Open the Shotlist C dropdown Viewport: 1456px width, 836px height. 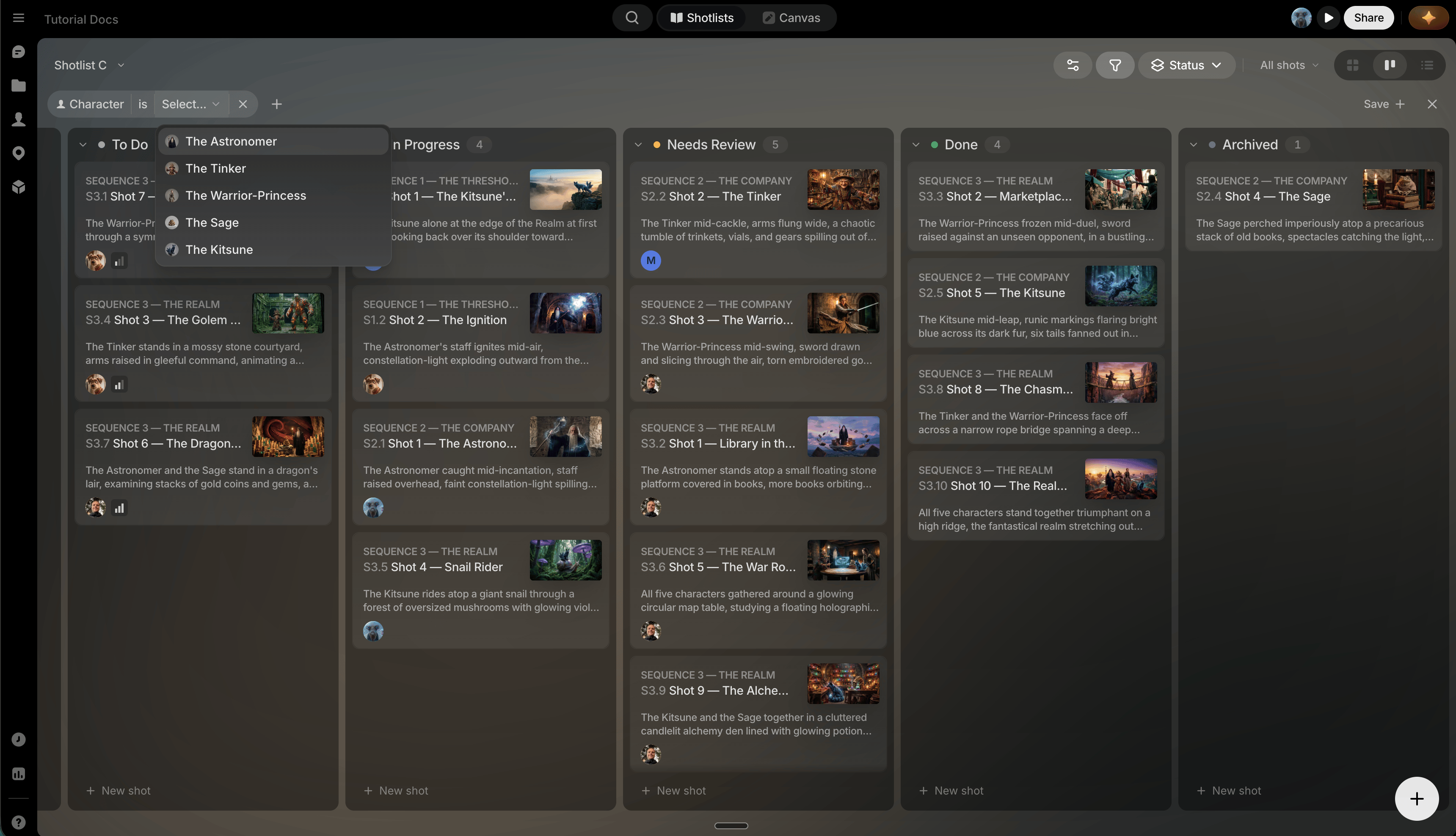click(x=89, y=66)
